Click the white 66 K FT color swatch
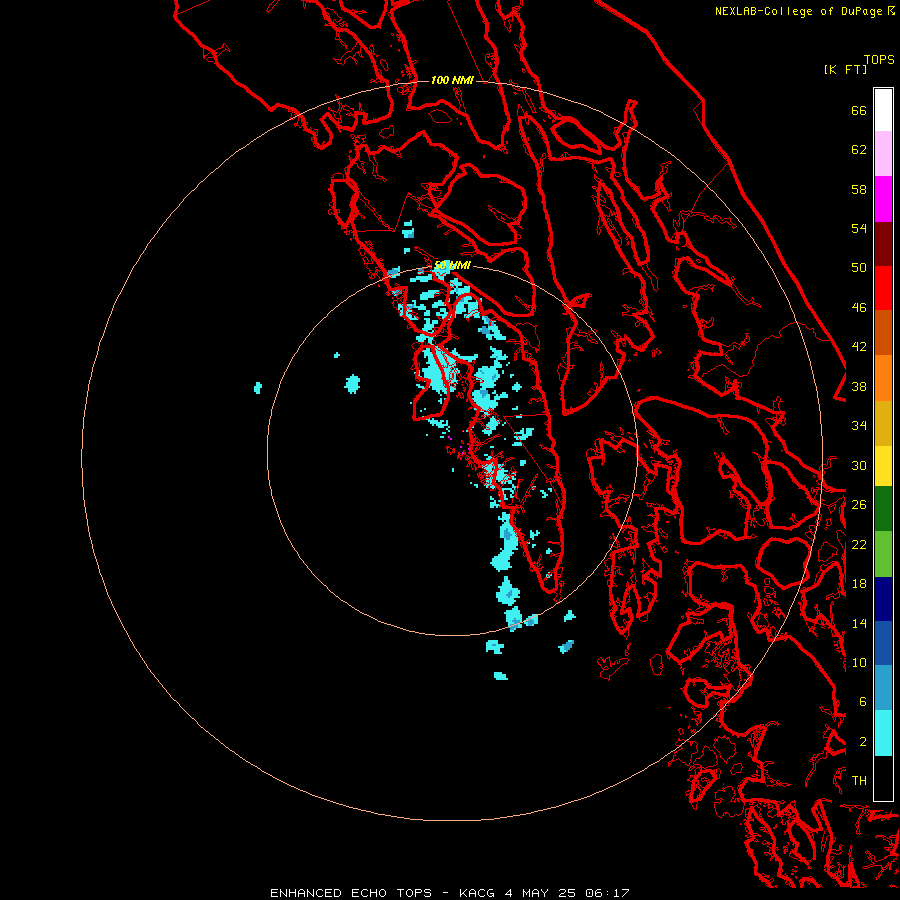 [x=883, y=110]
